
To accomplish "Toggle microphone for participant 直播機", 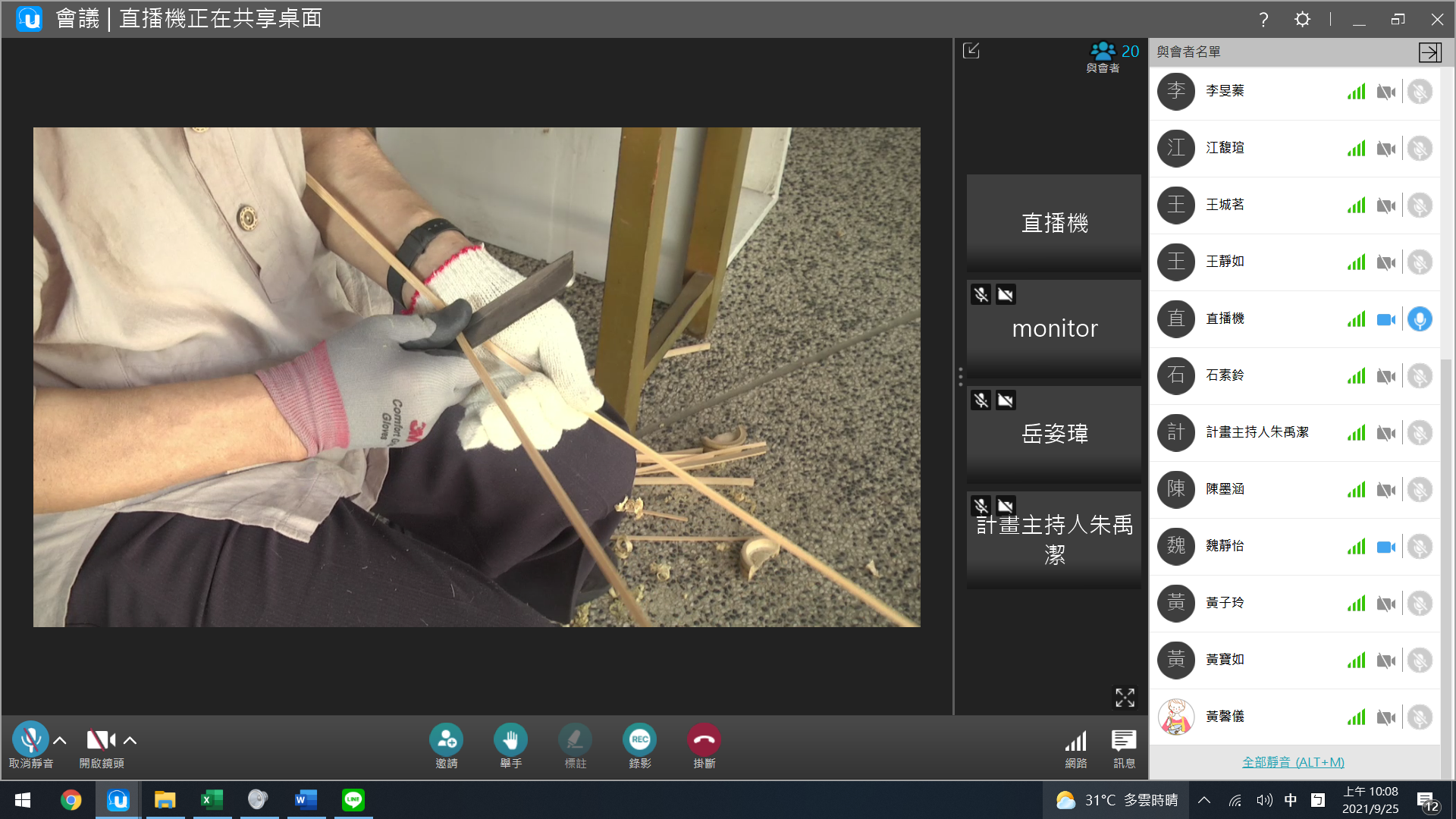I will (1420, 319).
